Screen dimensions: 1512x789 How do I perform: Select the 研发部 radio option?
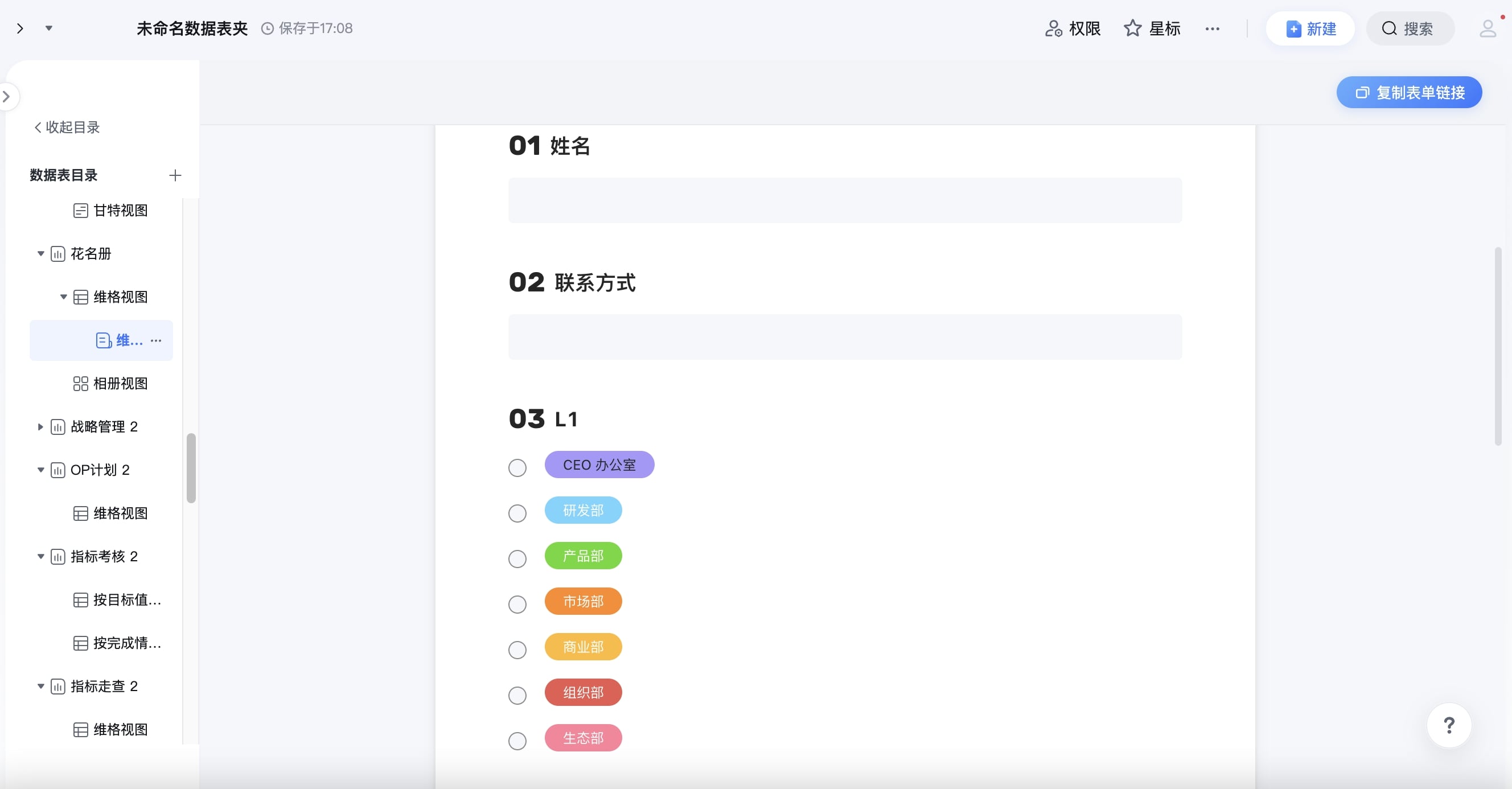[517, 513]
